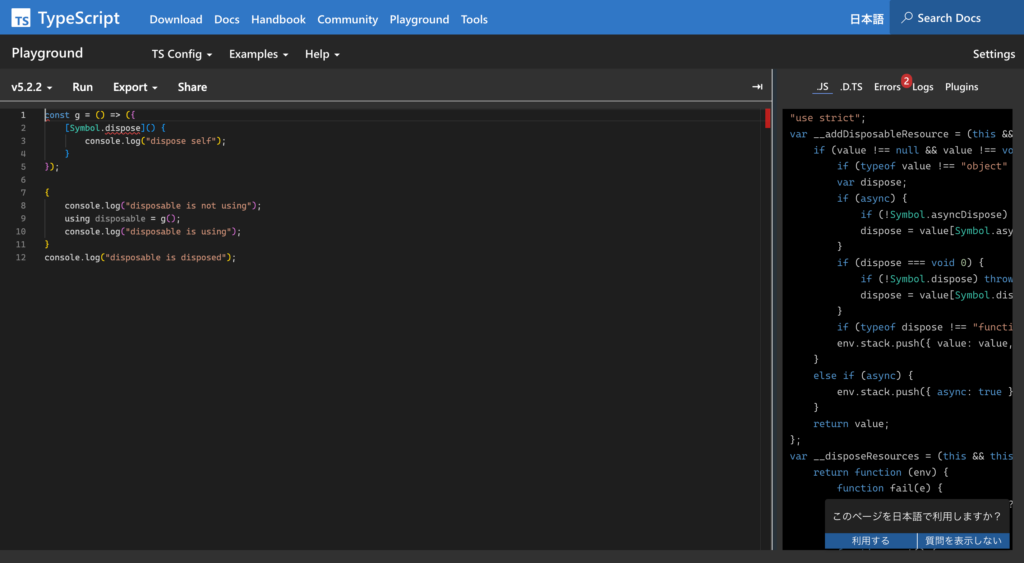Open Settings in the playground
This screenshot has width=1024, height=563.
[993, 54]
